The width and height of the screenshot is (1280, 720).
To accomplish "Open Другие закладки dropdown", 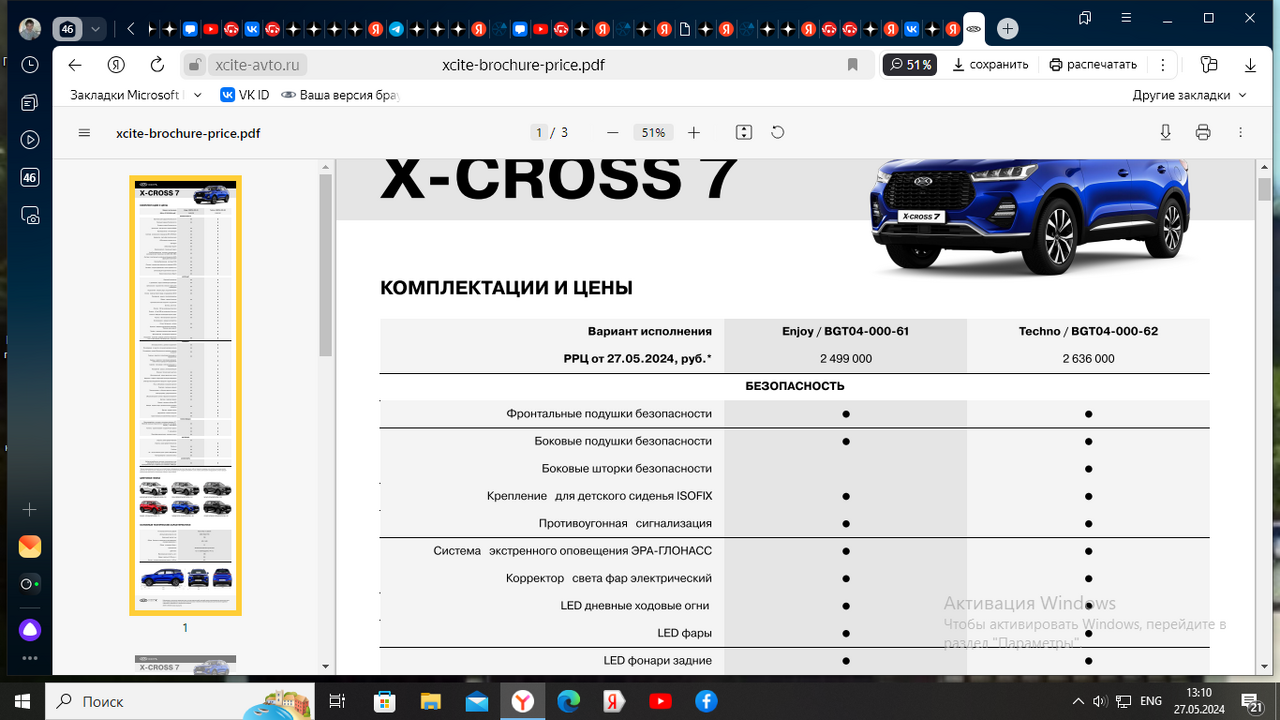I will pos(1190,95).
